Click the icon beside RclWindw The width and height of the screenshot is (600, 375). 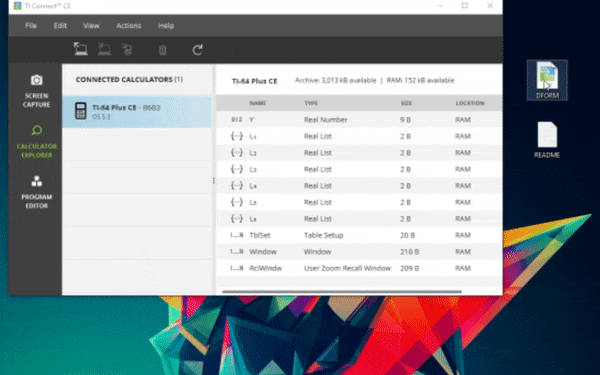237,268
